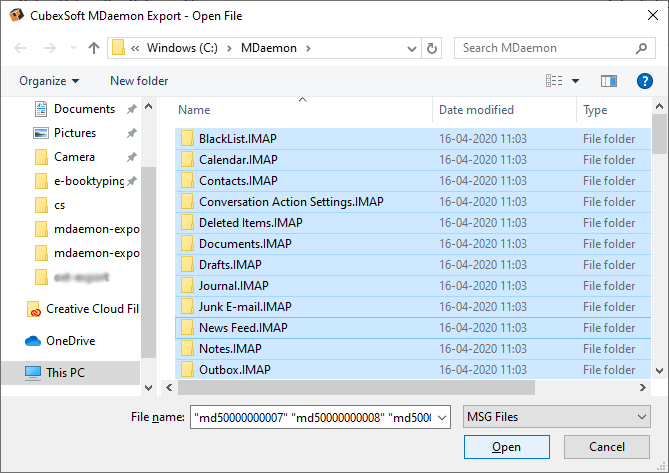Click the Open button
Screen dimensions: 669x473
pos(506,447)
